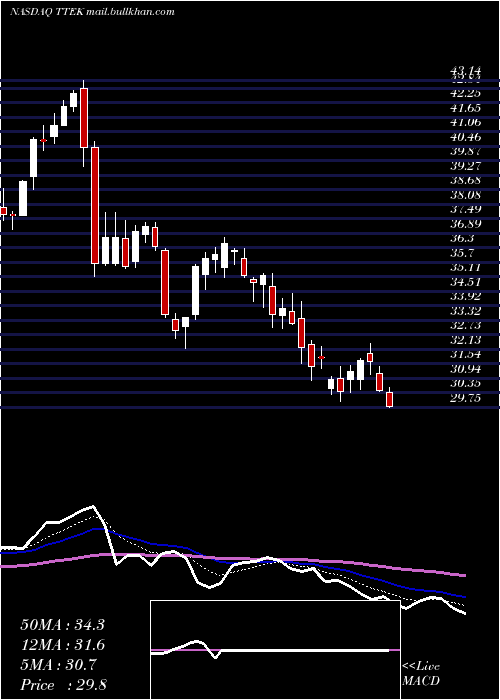
Task: Click the 34.51 price axis label
Action: tap(464, 282)
